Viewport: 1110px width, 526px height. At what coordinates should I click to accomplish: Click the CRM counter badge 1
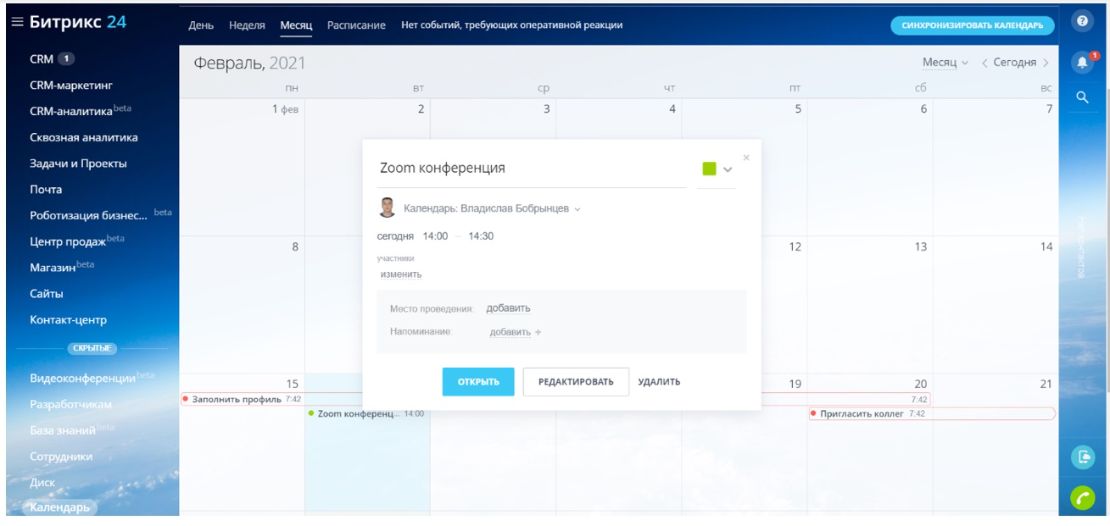coord(66,59)
